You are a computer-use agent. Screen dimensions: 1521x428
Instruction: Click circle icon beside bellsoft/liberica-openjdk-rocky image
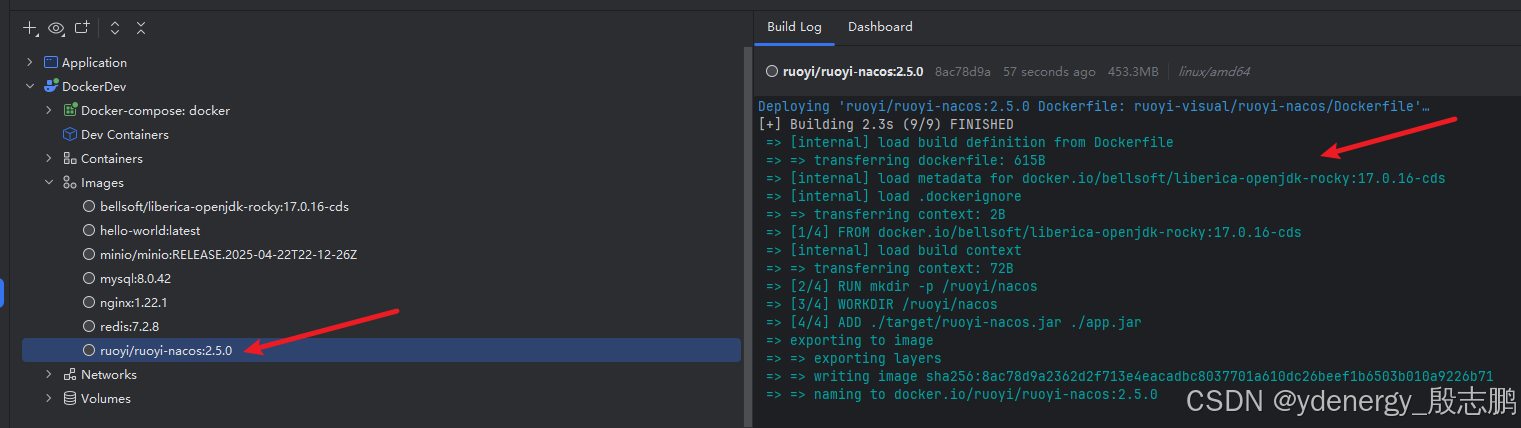pos(89,206)
